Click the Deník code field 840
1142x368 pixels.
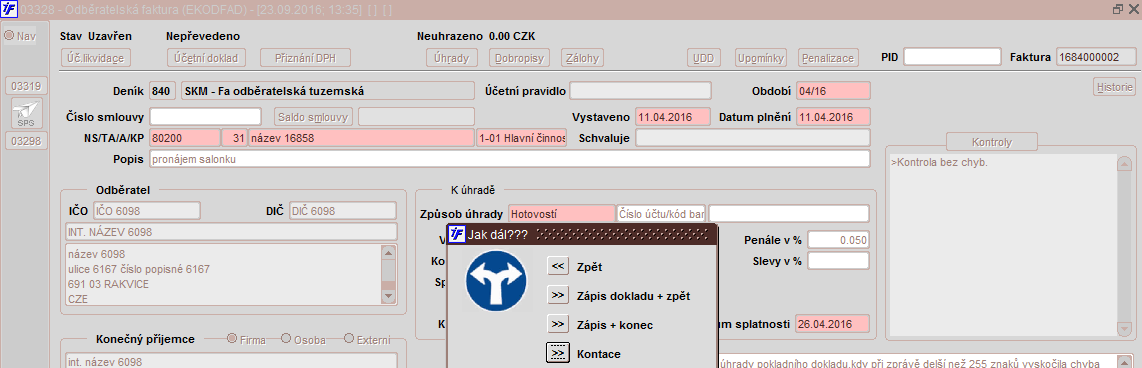tap(162, 91)
